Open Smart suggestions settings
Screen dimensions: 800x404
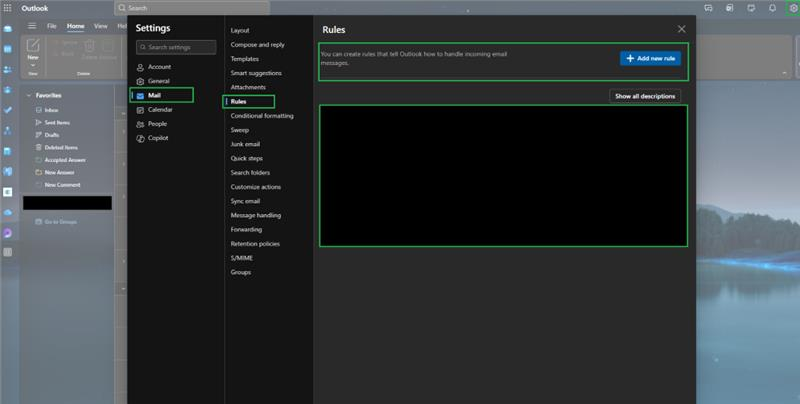[256, 73]
